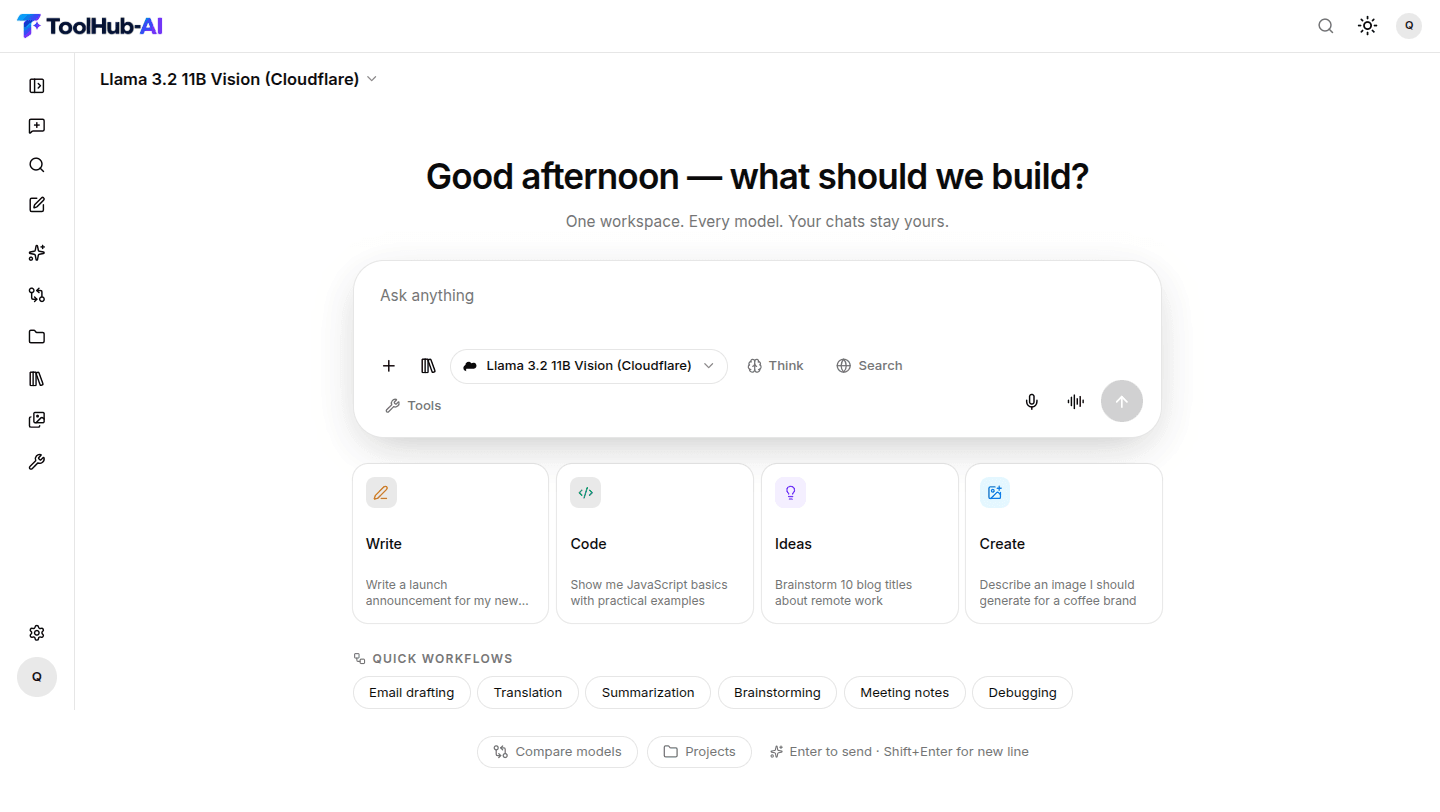
Task: Start a new chat from sidebar
Action: (37, 126)
